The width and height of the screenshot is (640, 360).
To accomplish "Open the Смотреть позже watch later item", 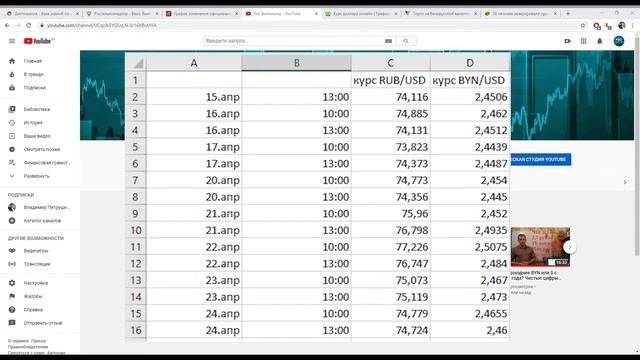I will 42,149.
